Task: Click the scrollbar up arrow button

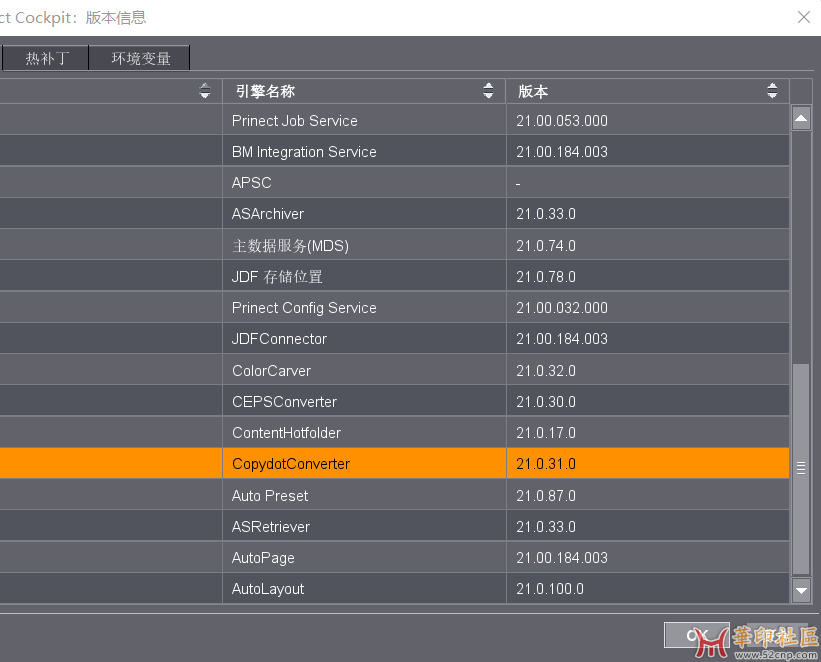Action: [801, 120]
